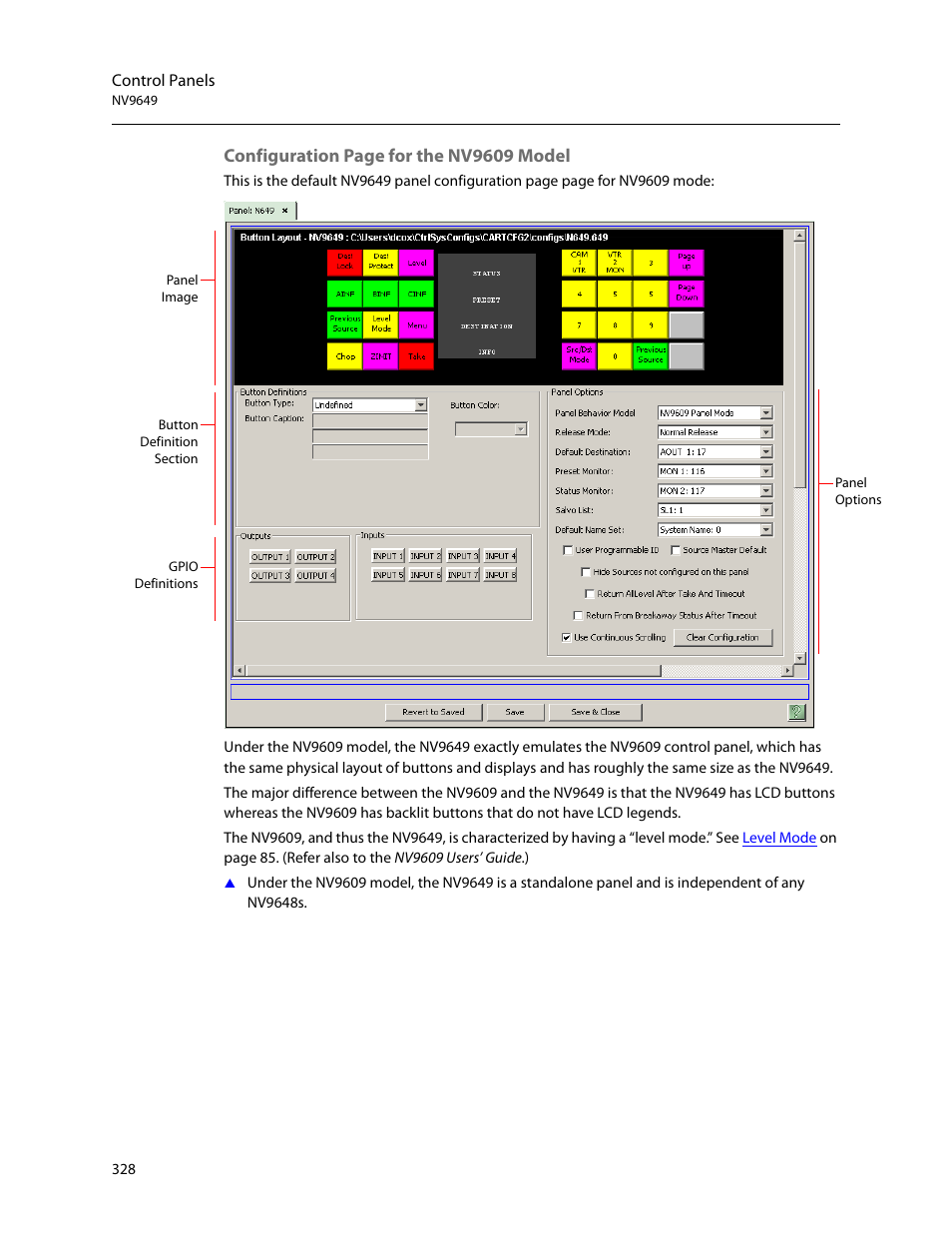Follow the Level Mode hyperlink
This screenshot has height=1233, width=952.
[779, 838]
